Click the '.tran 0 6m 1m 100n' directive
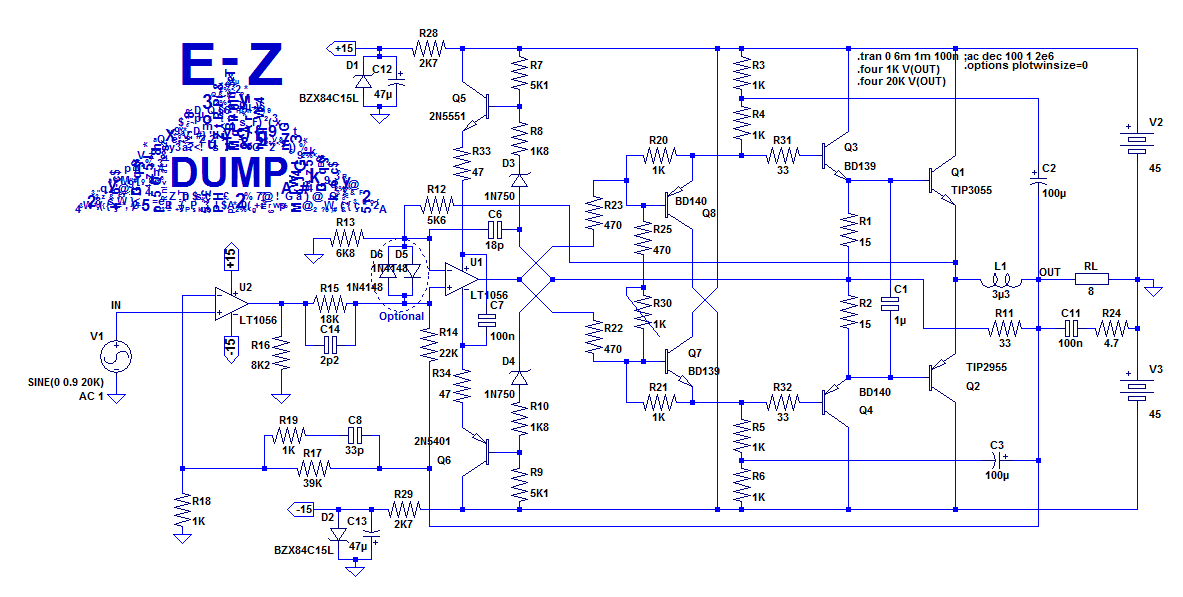Image resolution: width=1183 pixels, height=597 pixels. 908,56
